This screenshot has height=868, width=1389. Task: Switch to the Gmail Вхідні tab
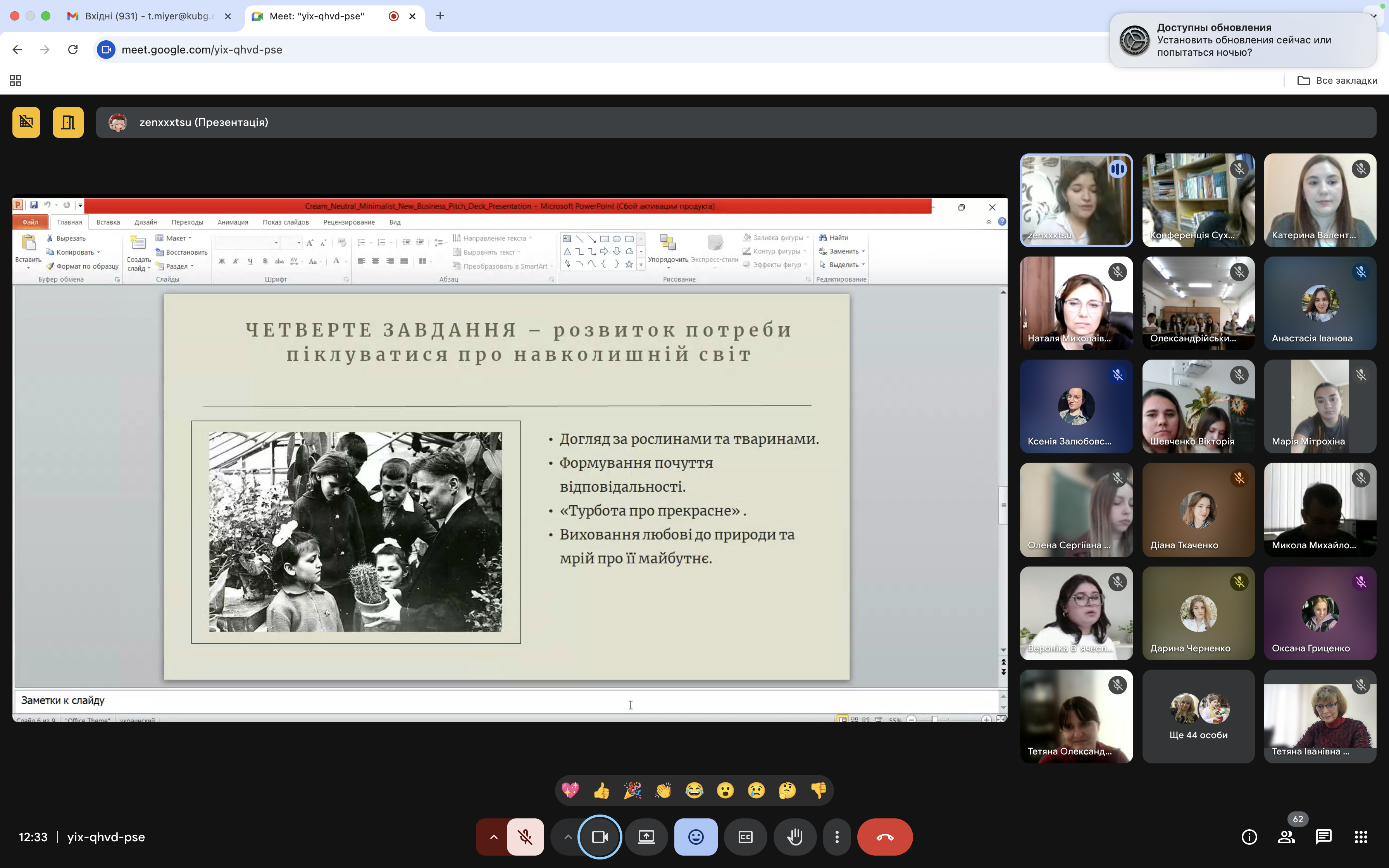148,16
